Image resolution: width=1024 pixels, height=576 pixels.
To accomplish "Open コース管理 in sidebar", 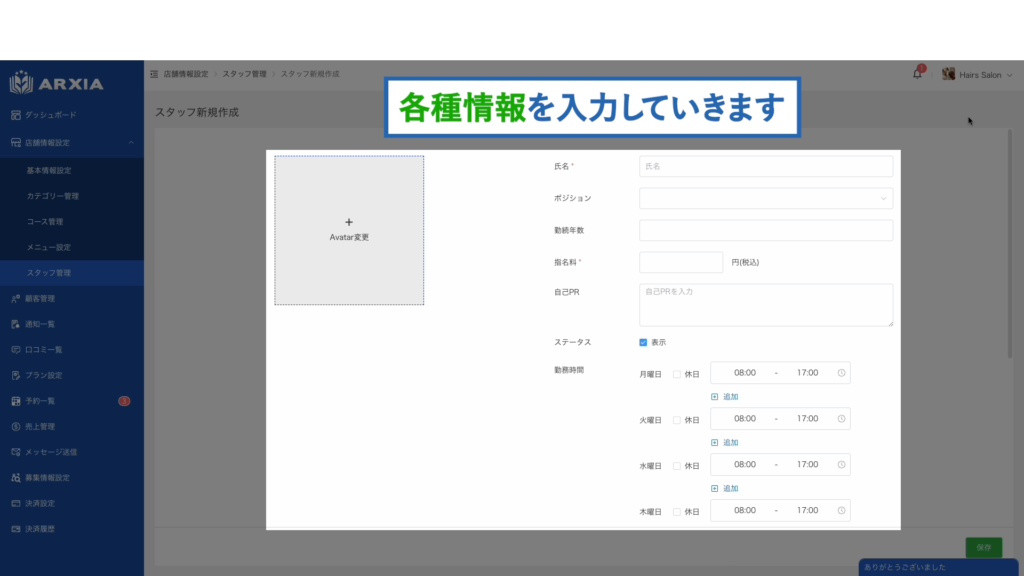I will click(45, 221).
